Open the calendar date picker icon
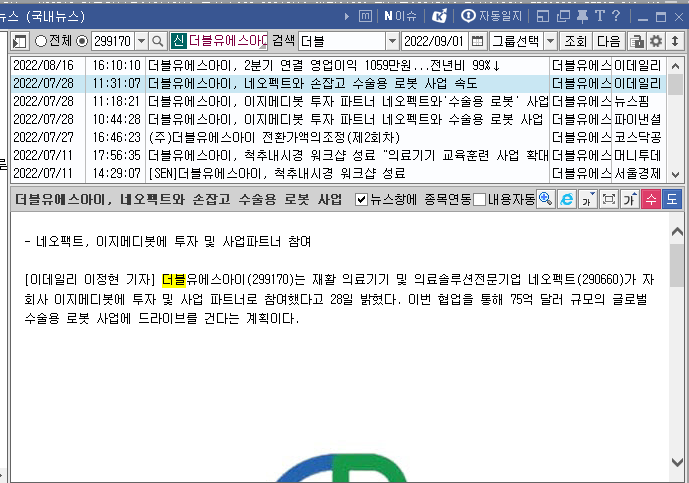 [477, 41]
